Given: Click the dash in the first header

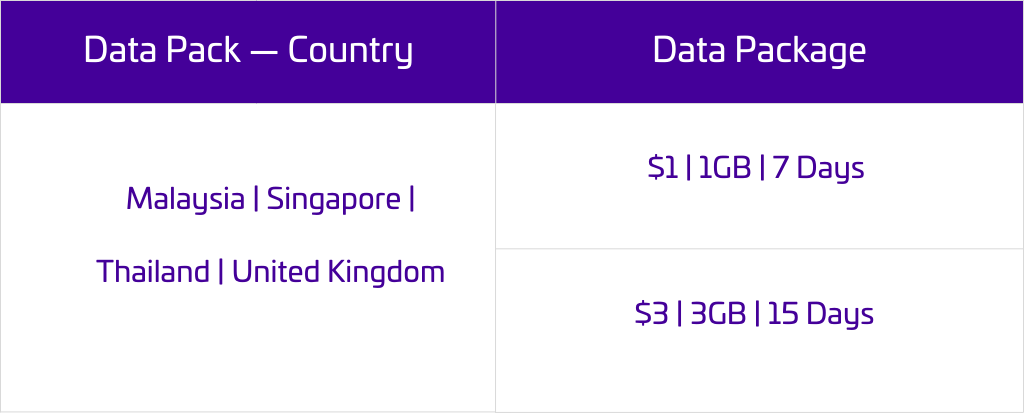Looking at the screenshot, I should 264,51.
